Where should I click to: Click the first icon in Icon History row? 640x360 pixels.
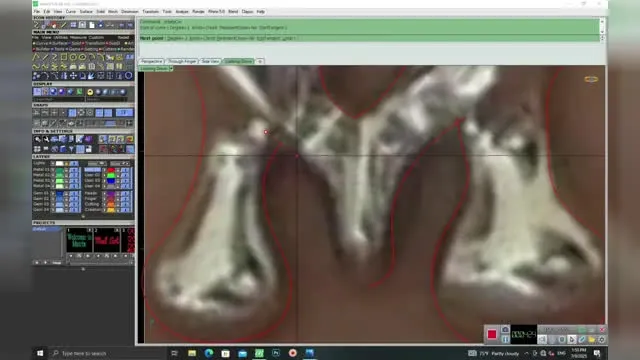(36, 25)
